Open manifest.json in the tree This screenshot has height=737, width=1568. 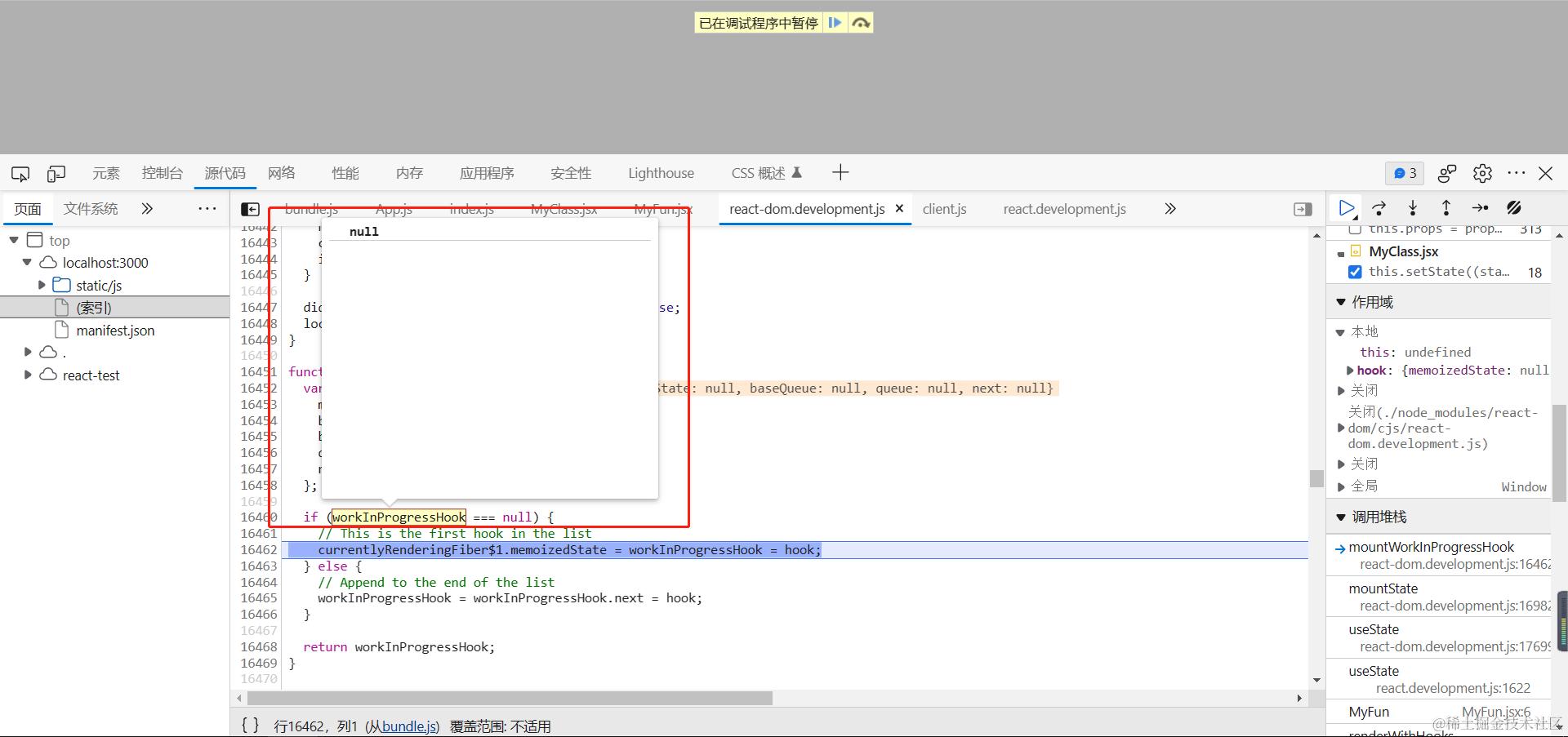114,331
